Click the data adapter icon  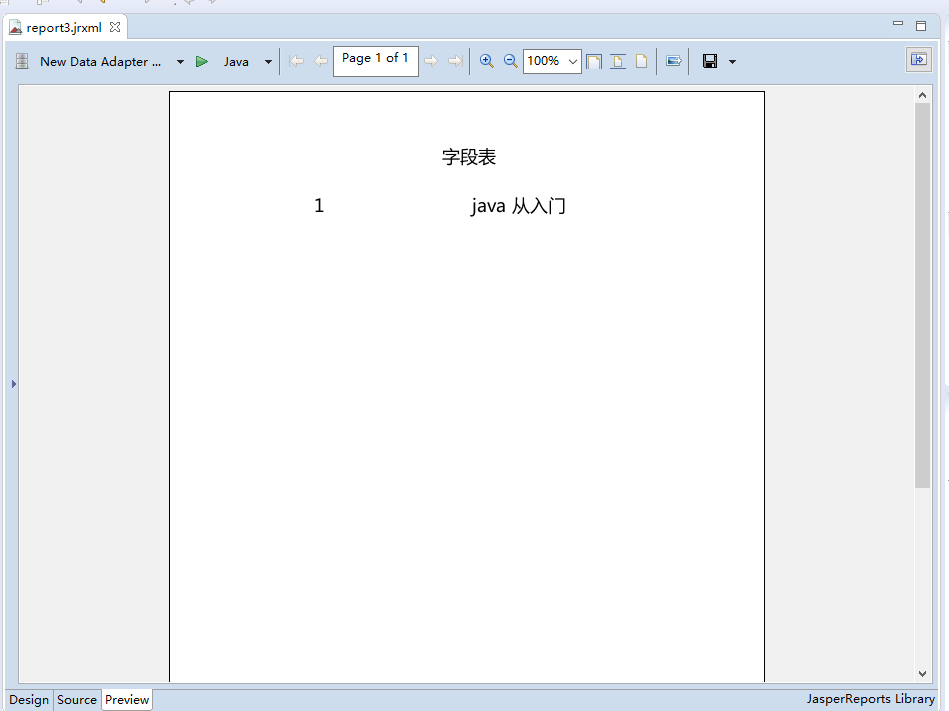22,61
